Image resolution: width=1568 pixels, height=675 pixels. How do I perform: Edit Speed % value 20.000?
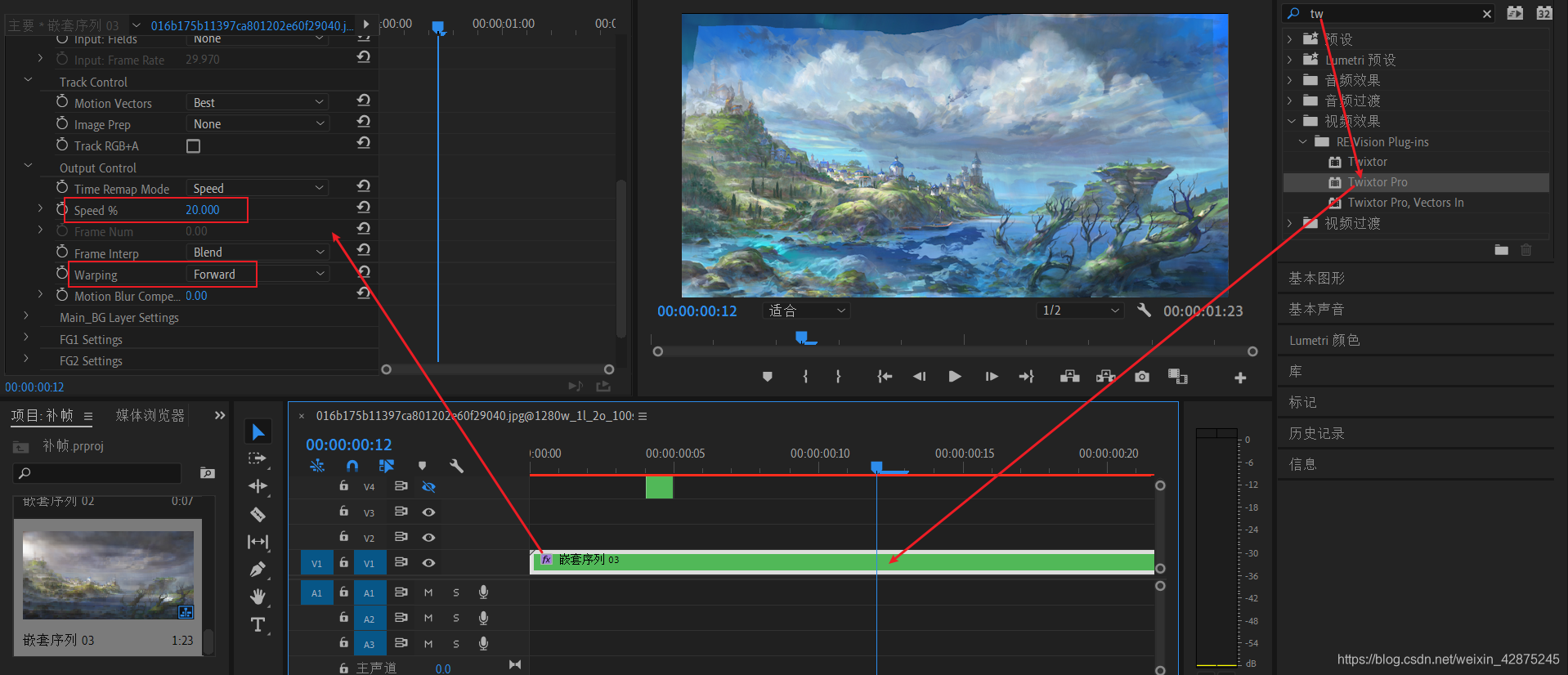pyautogui.click(x=202, y=210)
